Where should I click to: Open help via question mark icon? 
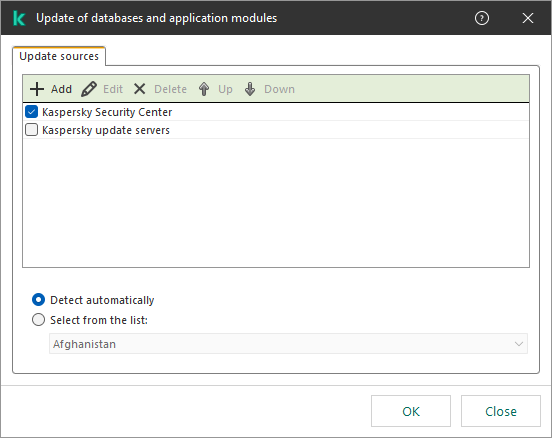click(482, 18)
